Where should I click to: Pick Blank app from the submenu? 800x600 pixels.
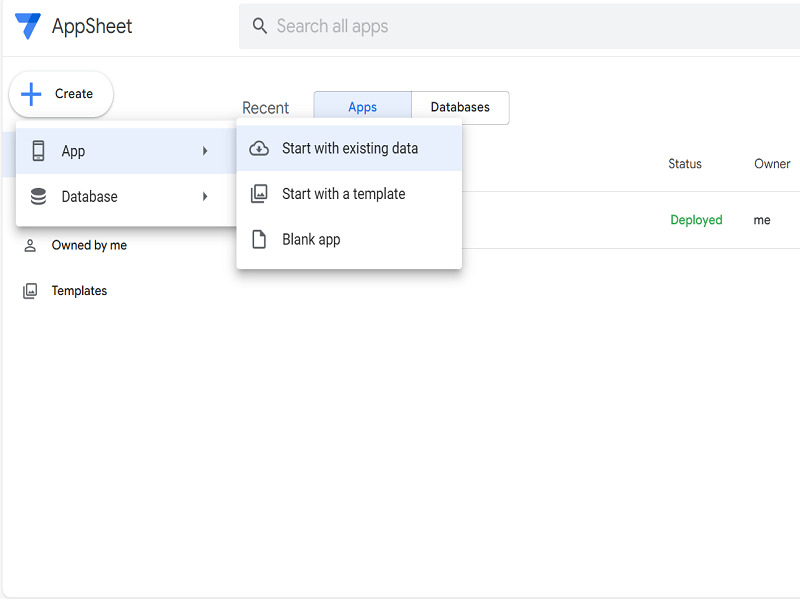[311, 240]
